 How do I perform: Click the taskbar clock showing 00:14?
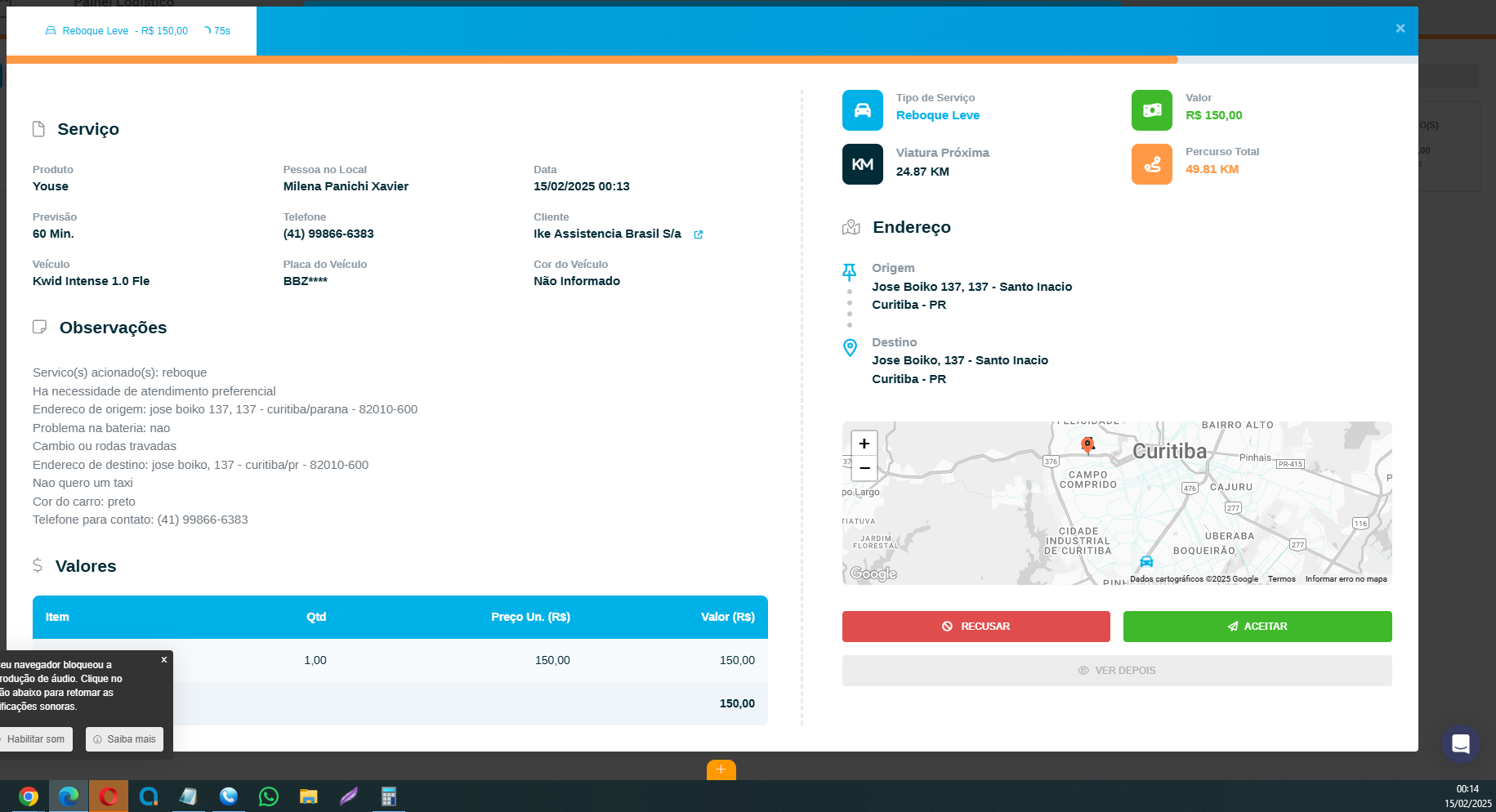pos(1467,789)
